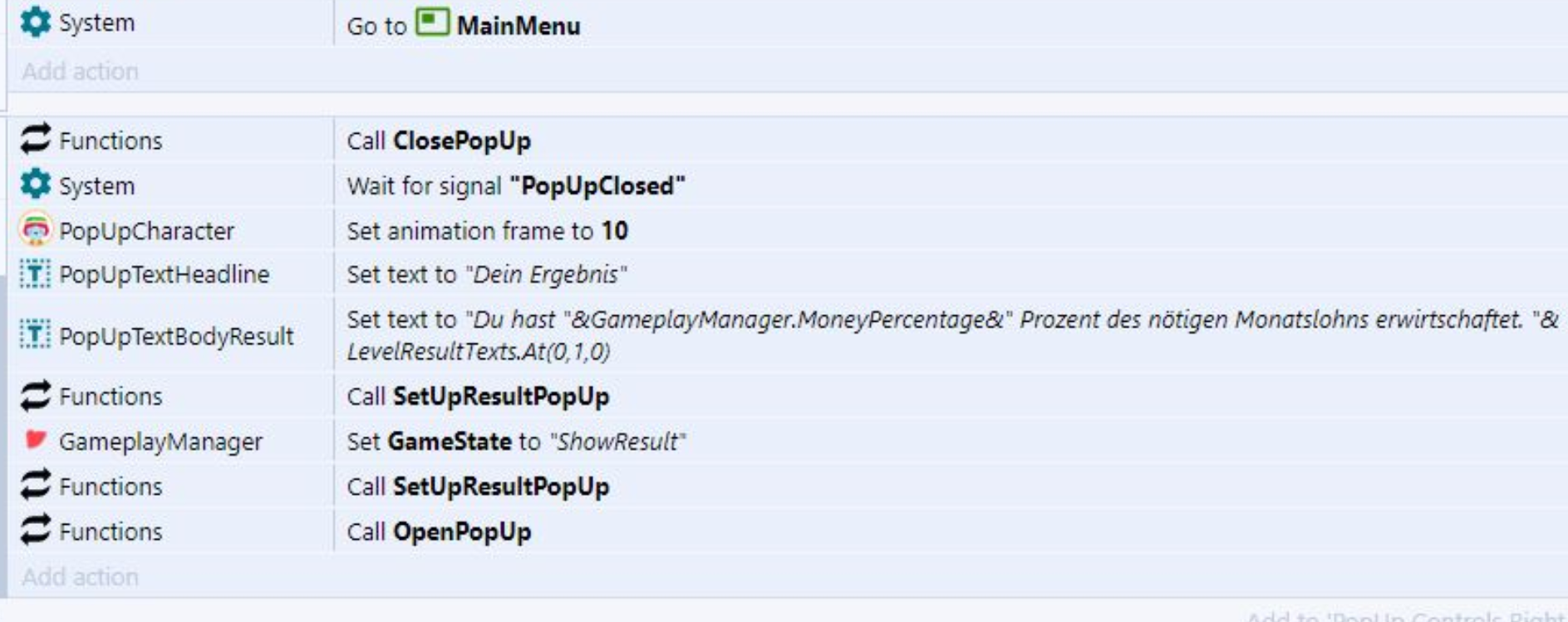Select the PopUpCharacter sprite icon

click(35, 230)
